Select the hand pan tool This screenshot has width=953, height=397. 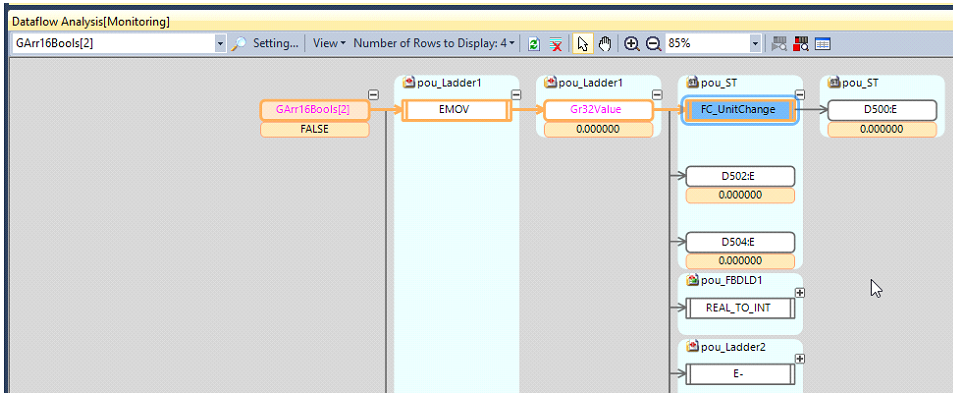pos(604,44)
